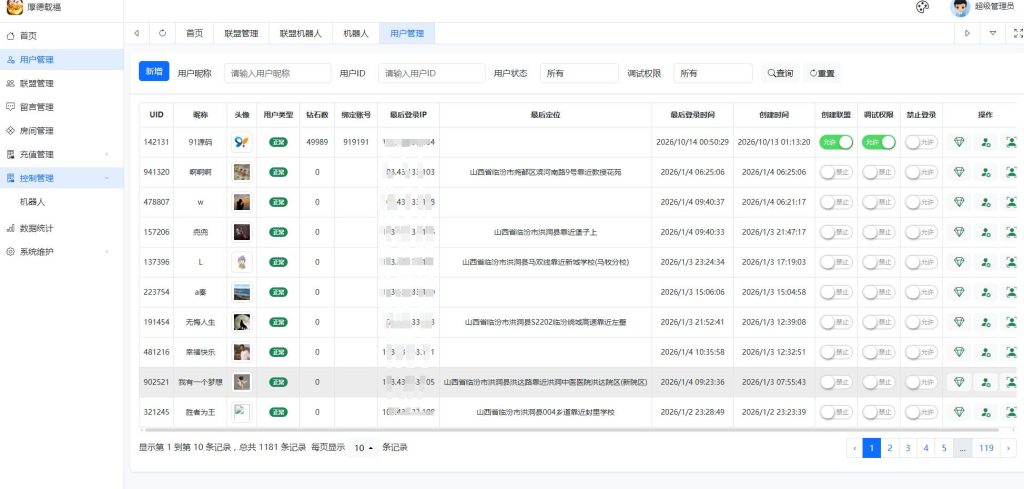Open the theme palette icon in header
The height and width of the screenshot is (489, 1024).
[922, 7]
